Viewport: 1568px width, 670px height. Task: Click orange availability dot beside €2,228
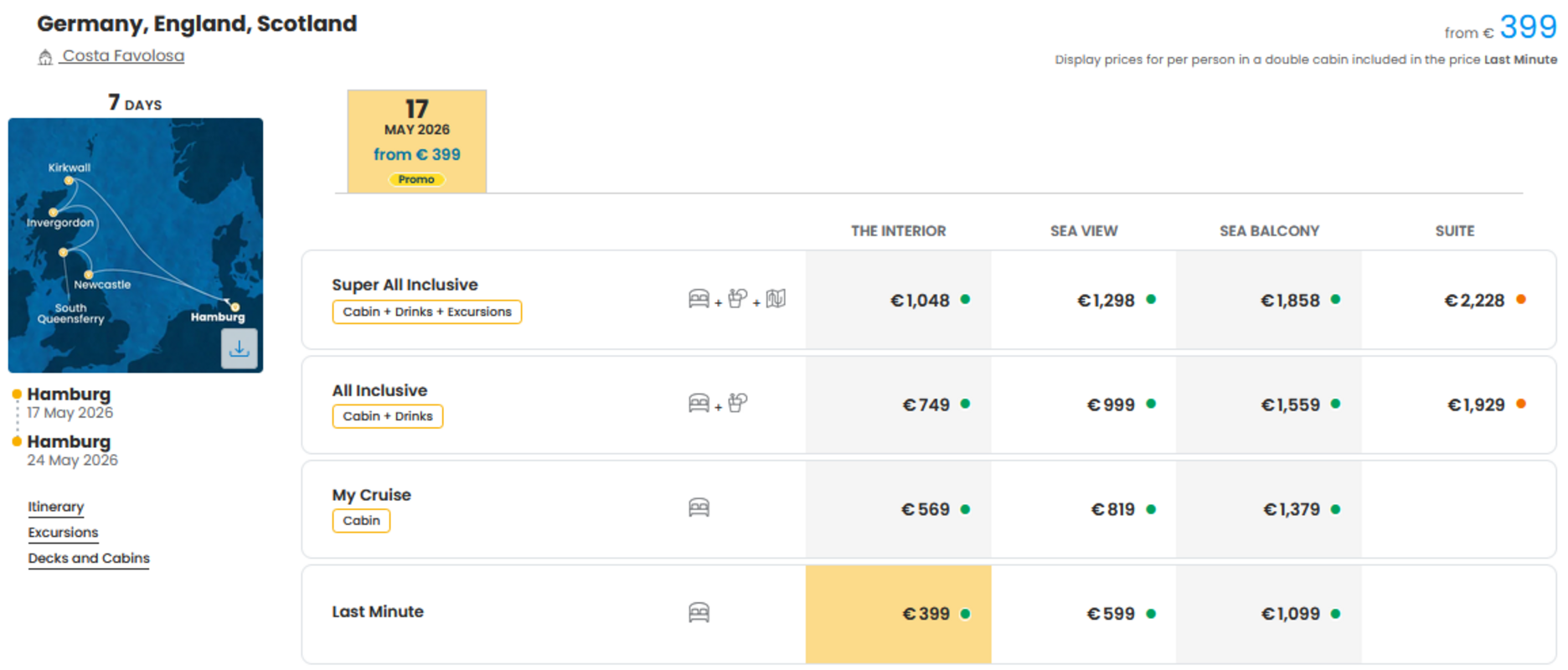[1521, 299]
